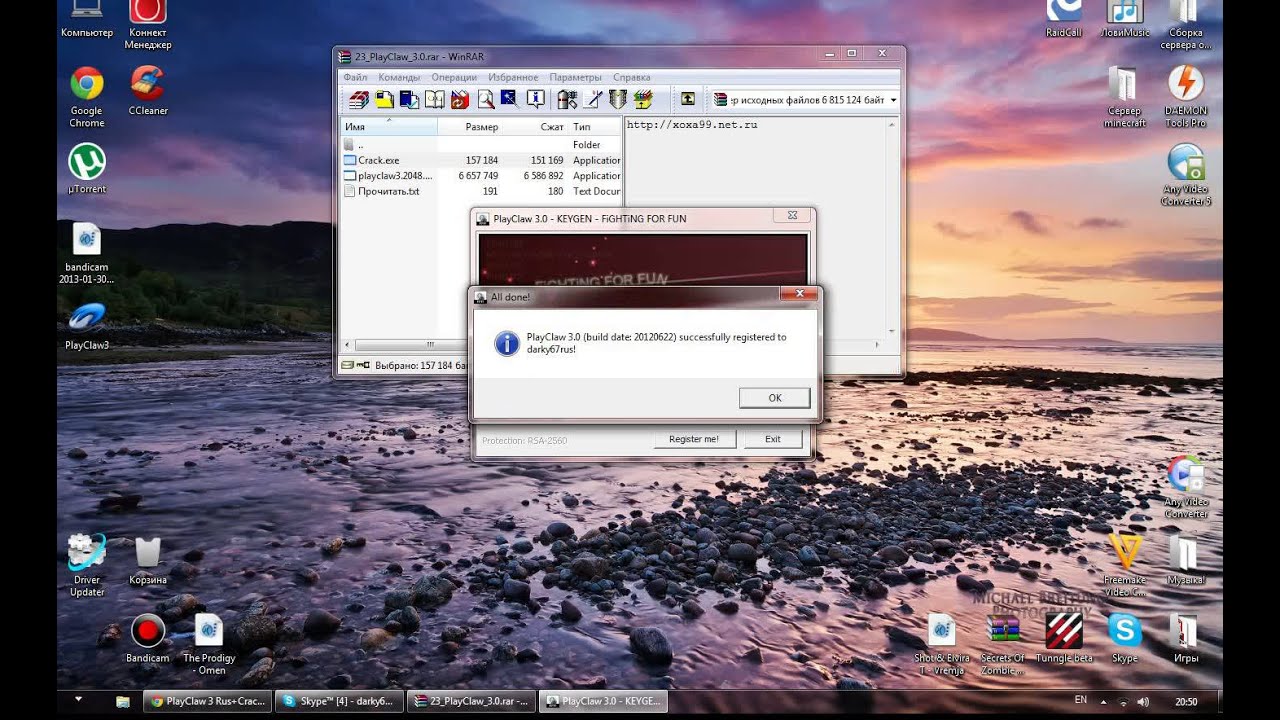This screenshot has height=720, width=1280.
Task: Click the Up one level arrow button
Action: [x=688, y=99]
